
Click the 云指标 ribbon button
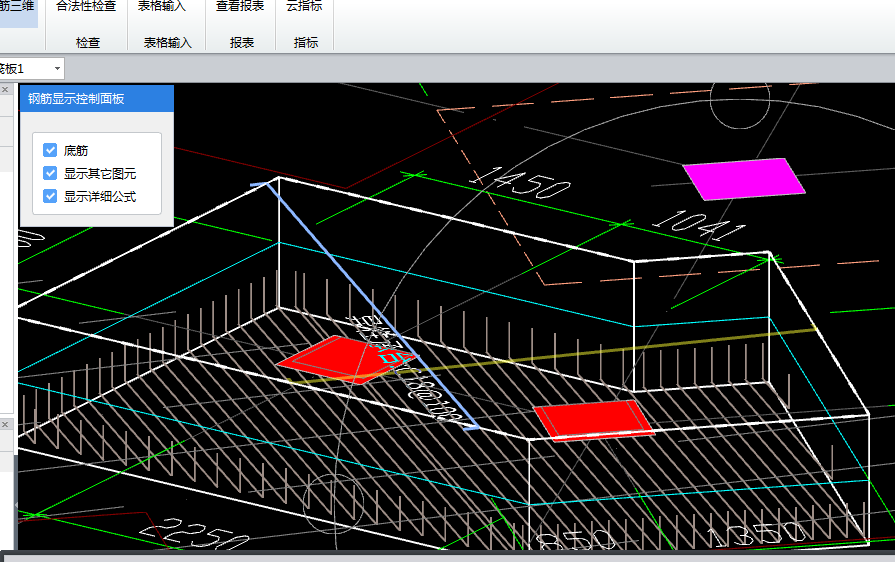[x=304, y=7]
